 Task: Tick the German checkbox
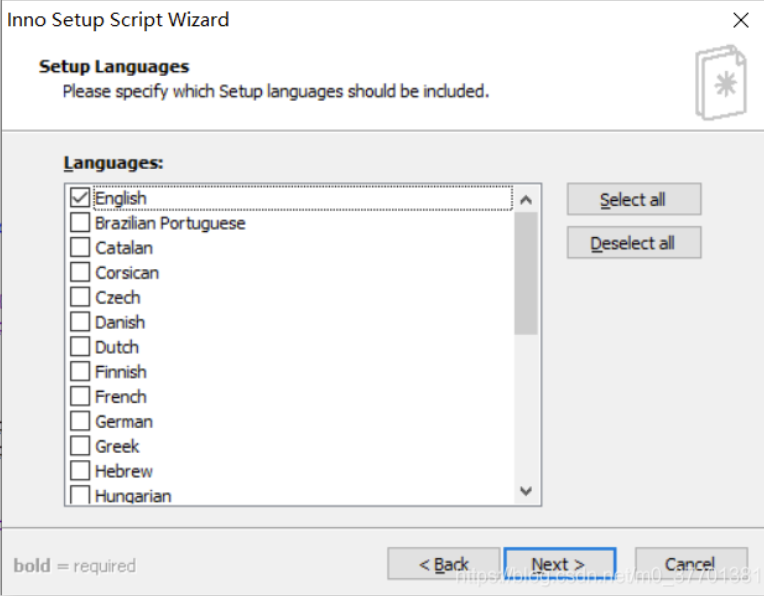tap(80, 422)
